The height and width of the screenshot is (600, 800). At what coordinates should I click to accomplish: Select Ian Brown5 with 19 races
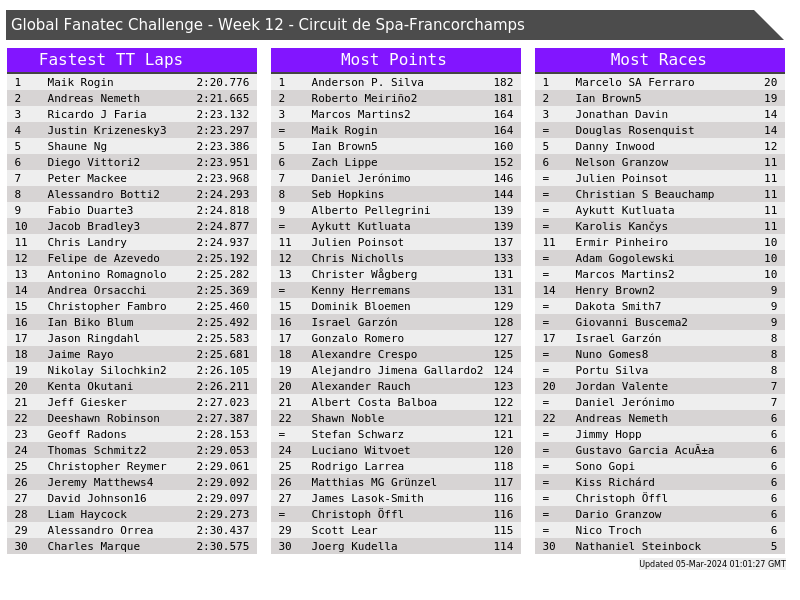click(608, 98)
